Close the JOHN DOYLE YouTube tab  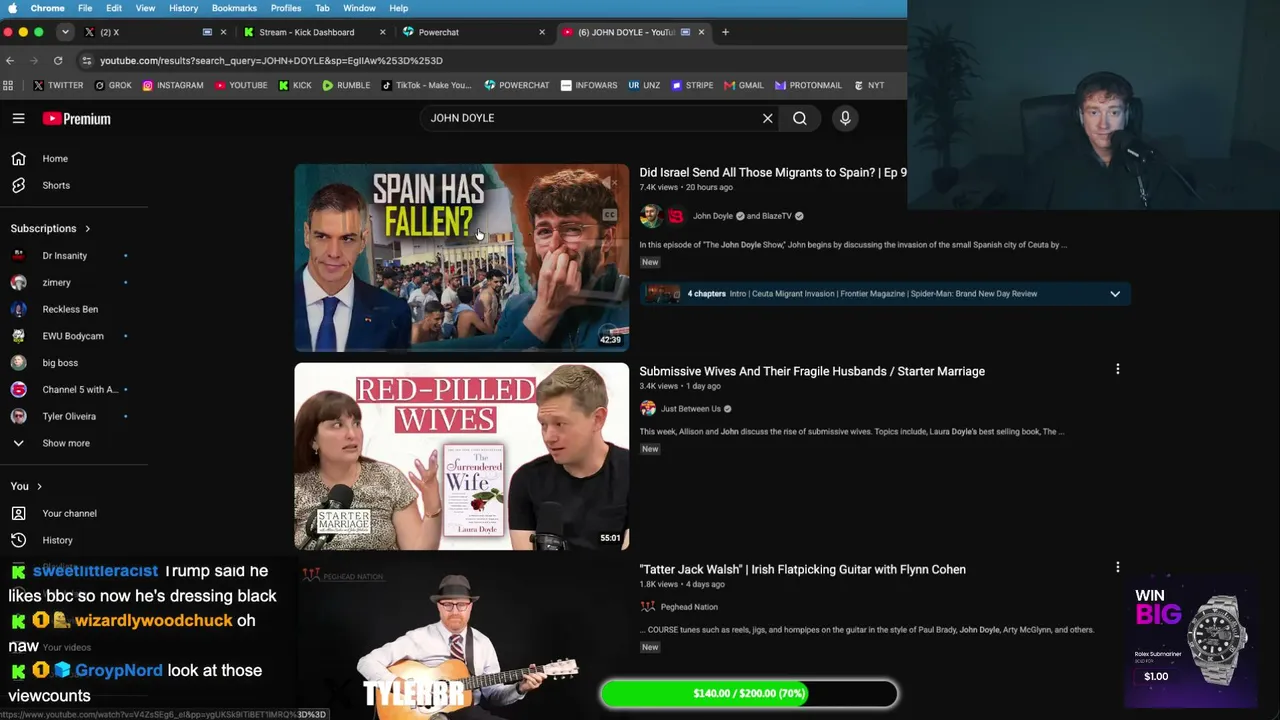[701, 32]
